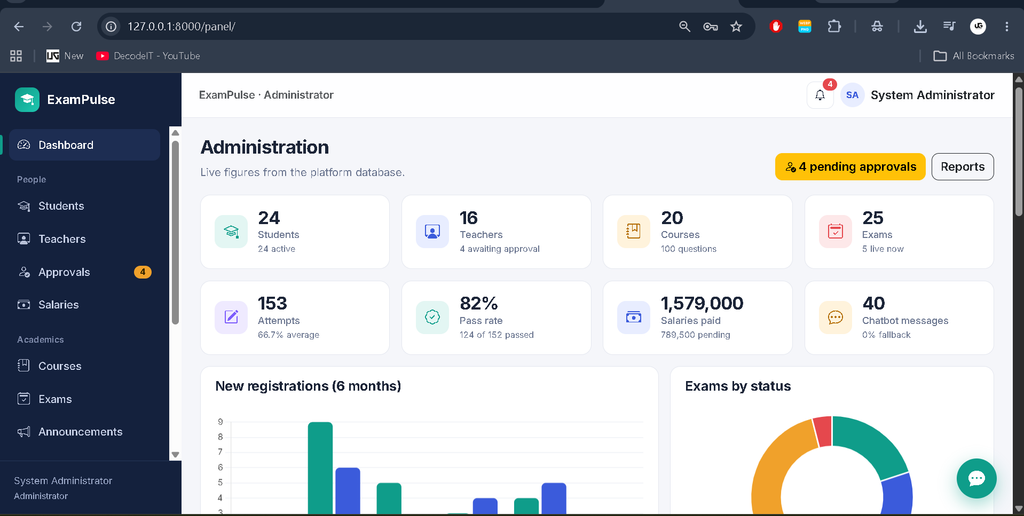The image size is (1024, 516).
Task: Open Students in the sidebar
Action: click(x=84, y=206)
